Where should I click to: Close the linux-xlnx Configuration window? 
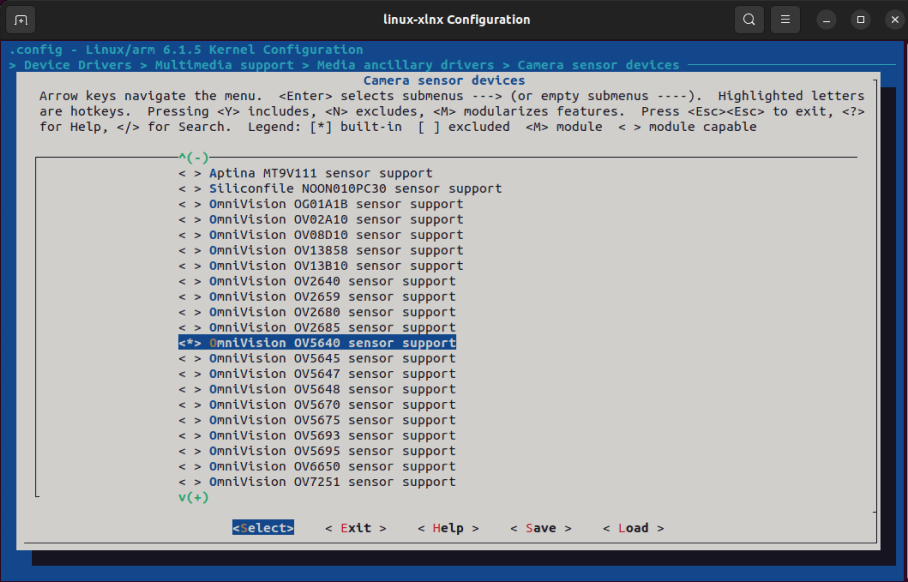coord(895,20)
